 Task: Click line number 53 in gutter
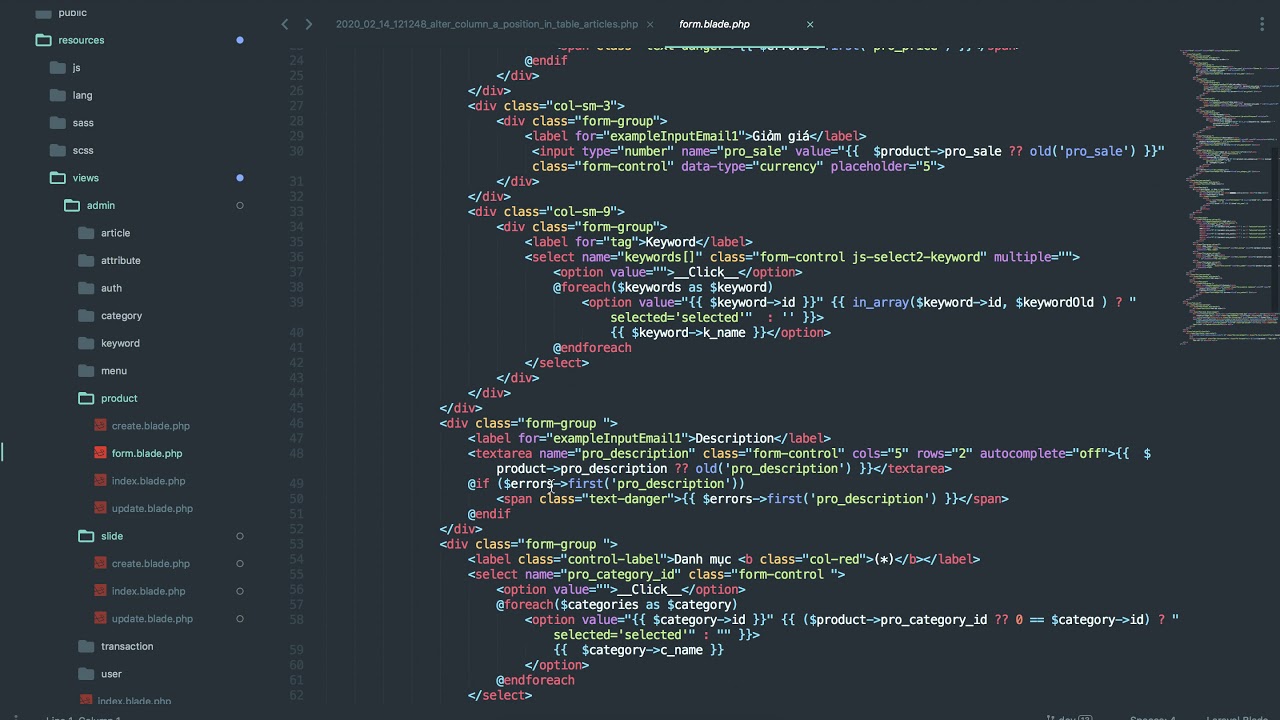tap(296, 544)
